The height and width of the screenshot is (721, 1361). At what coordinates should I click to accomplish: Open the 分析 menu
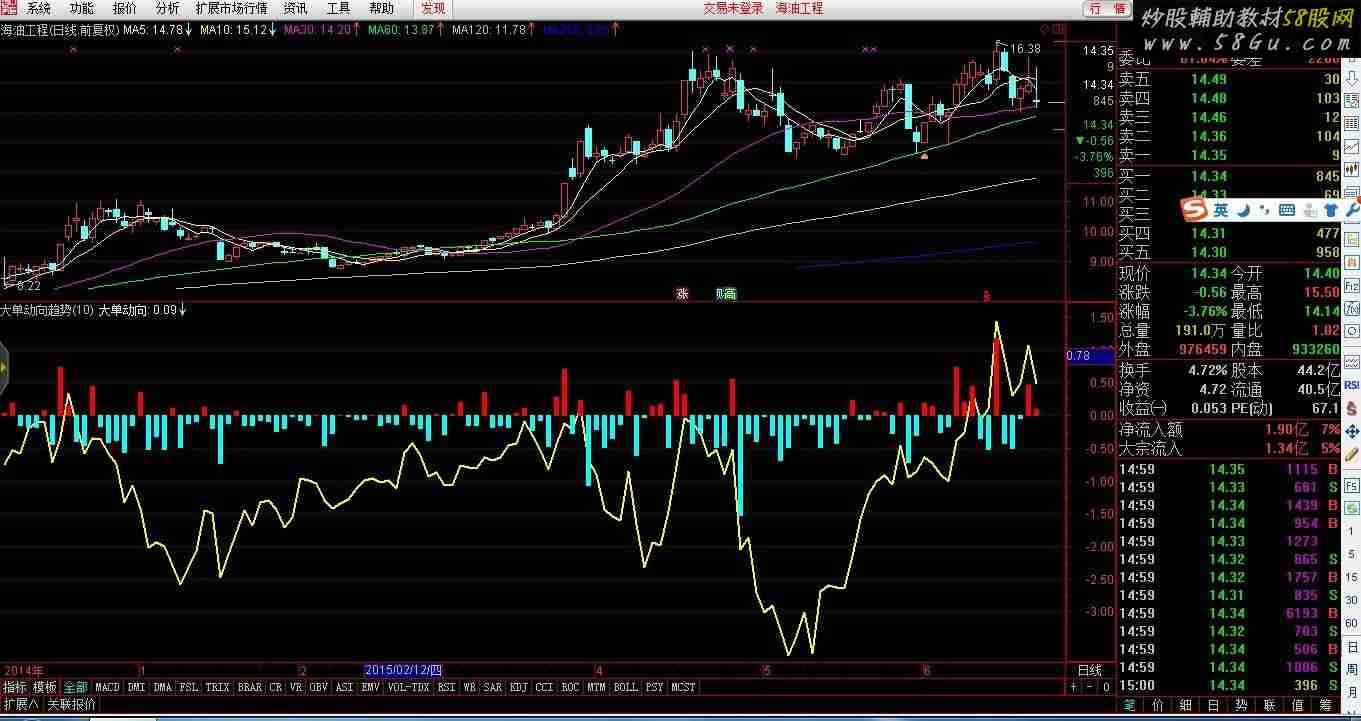coord(168,8)
